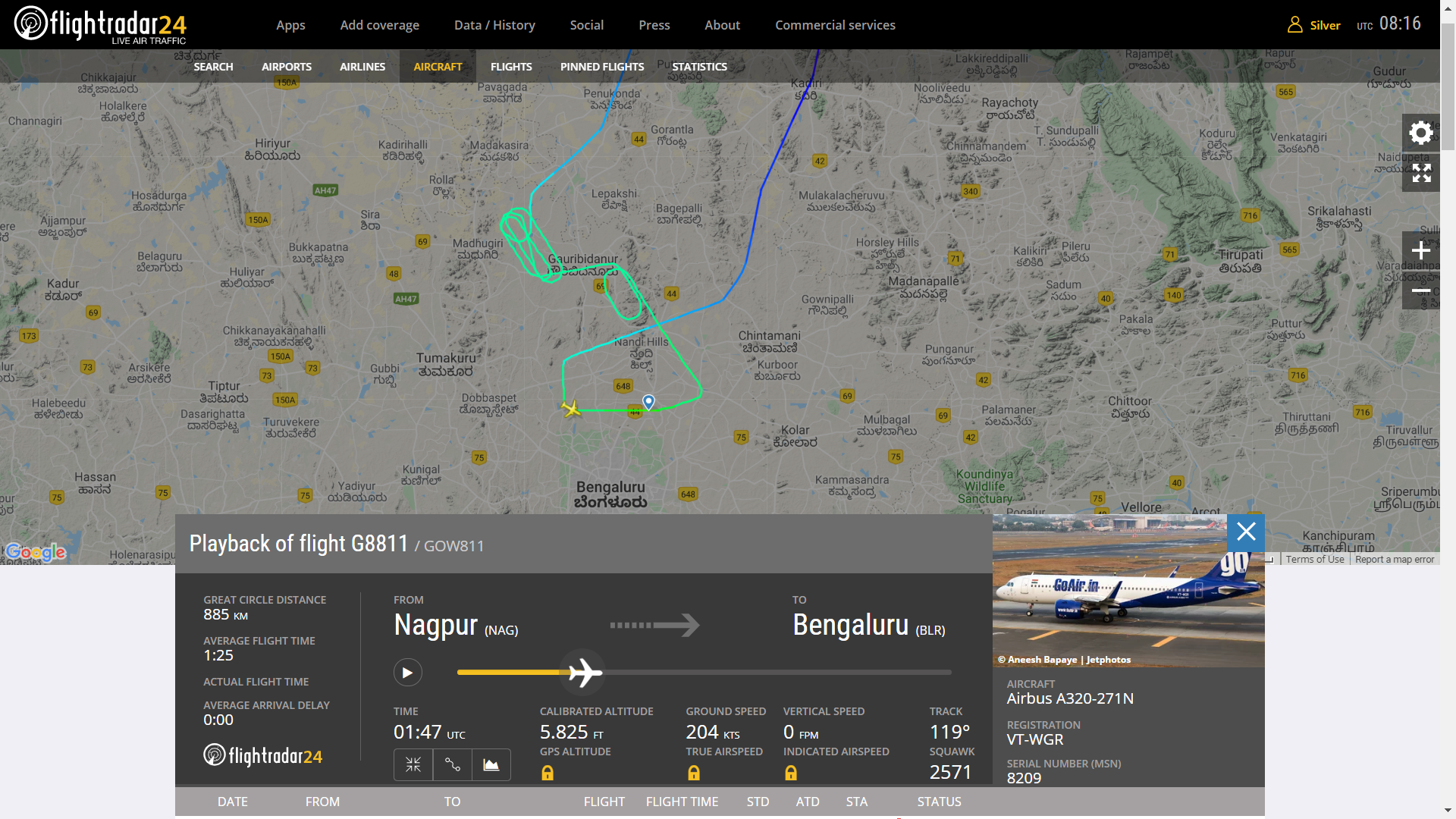This screenshot has height=819, width=1456.
Task: Click the Bengaluru (BLR) destination text
Action: tap(868, 626)
